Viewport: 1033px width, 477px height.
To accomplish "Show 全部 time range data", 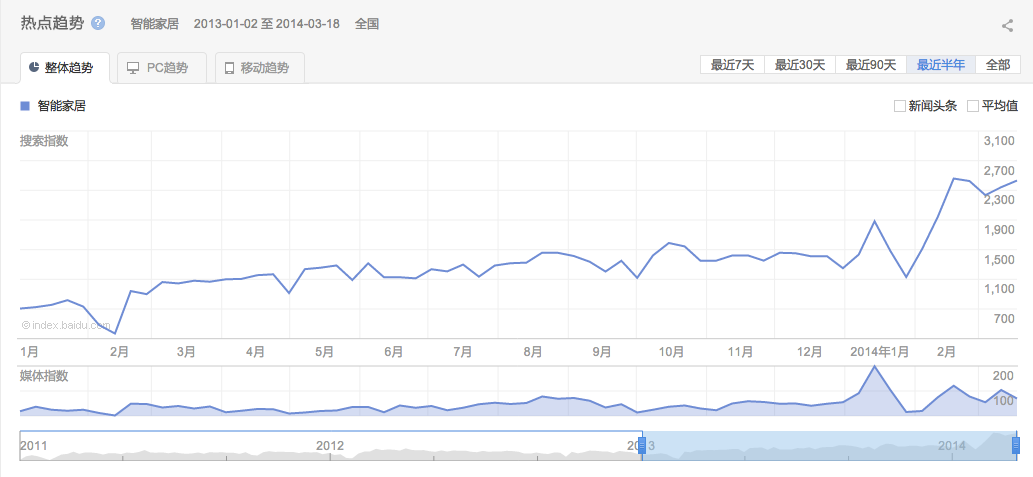I will point(998,65).
